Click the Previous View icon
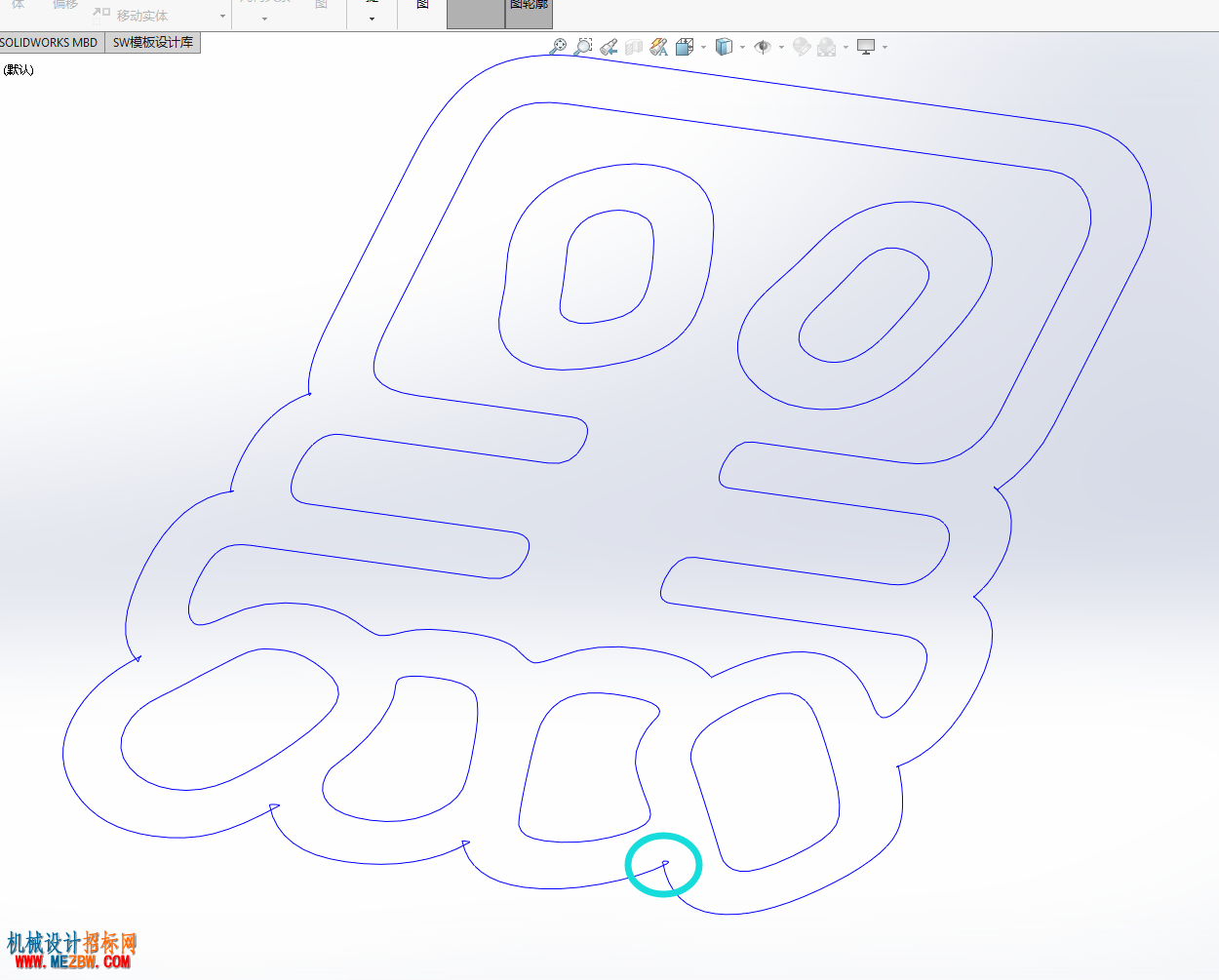The width and height of the screenshot is (1219, 980). (x=609, y=46)
